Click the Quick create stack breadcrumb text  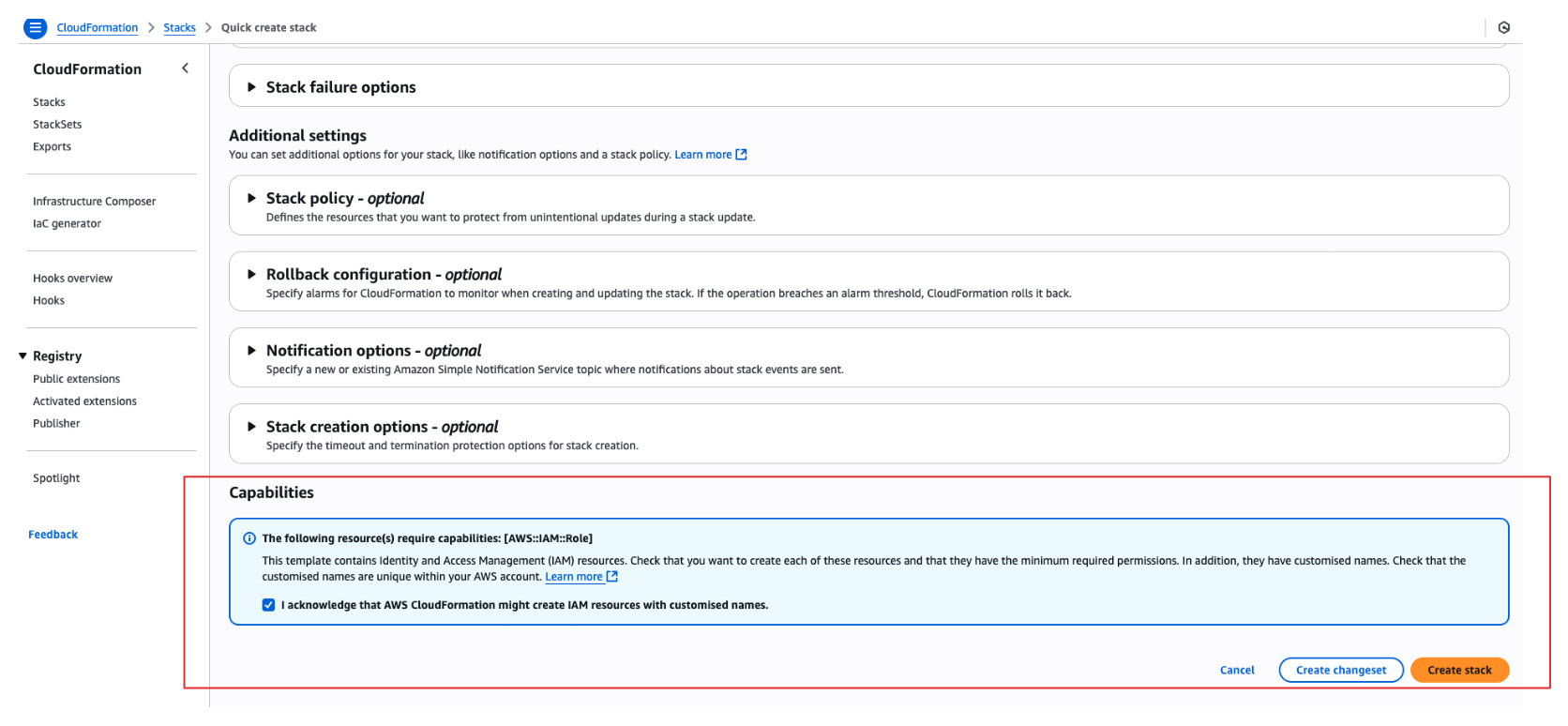[x=268, y=28]
